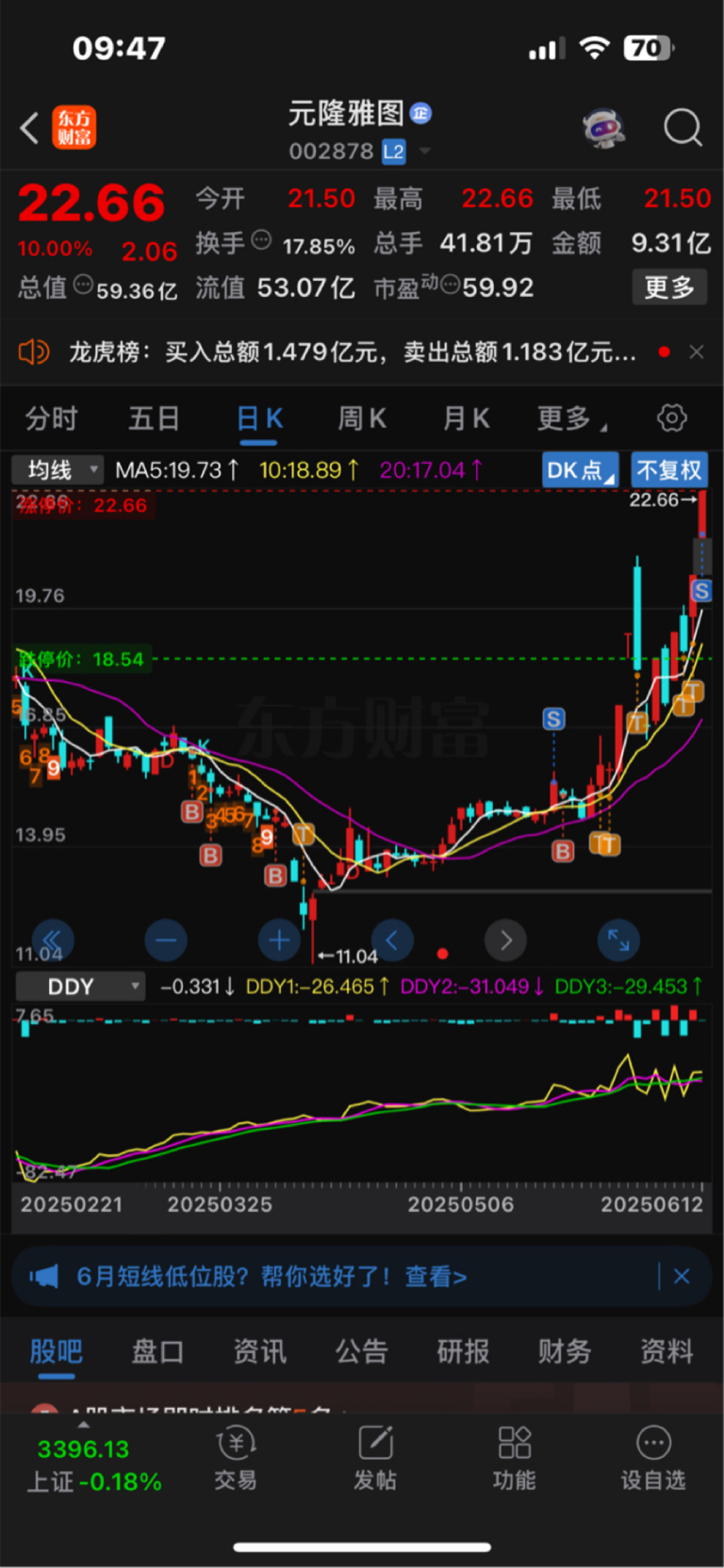
Task: Tap DDY1:-26.465 value label
Action: 318,987
